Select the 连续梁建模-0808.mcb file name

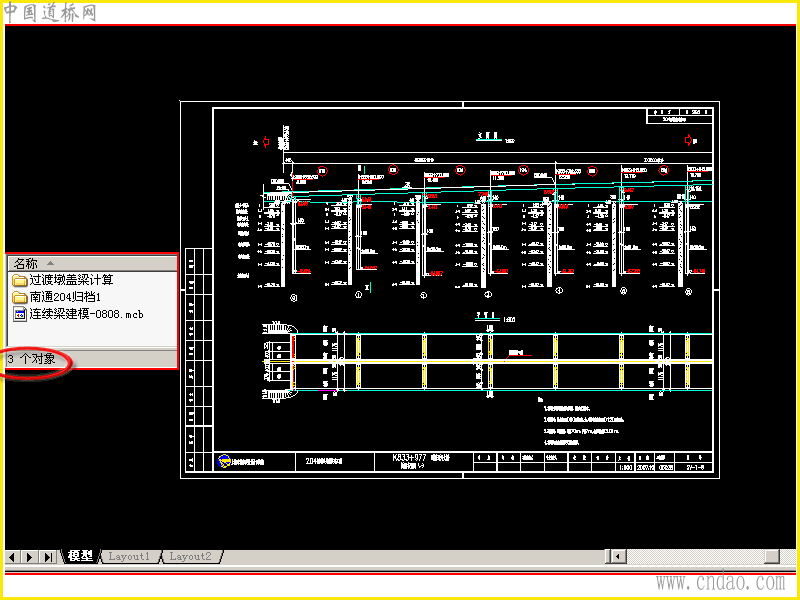pyautogui.click(x=86, y=314)
